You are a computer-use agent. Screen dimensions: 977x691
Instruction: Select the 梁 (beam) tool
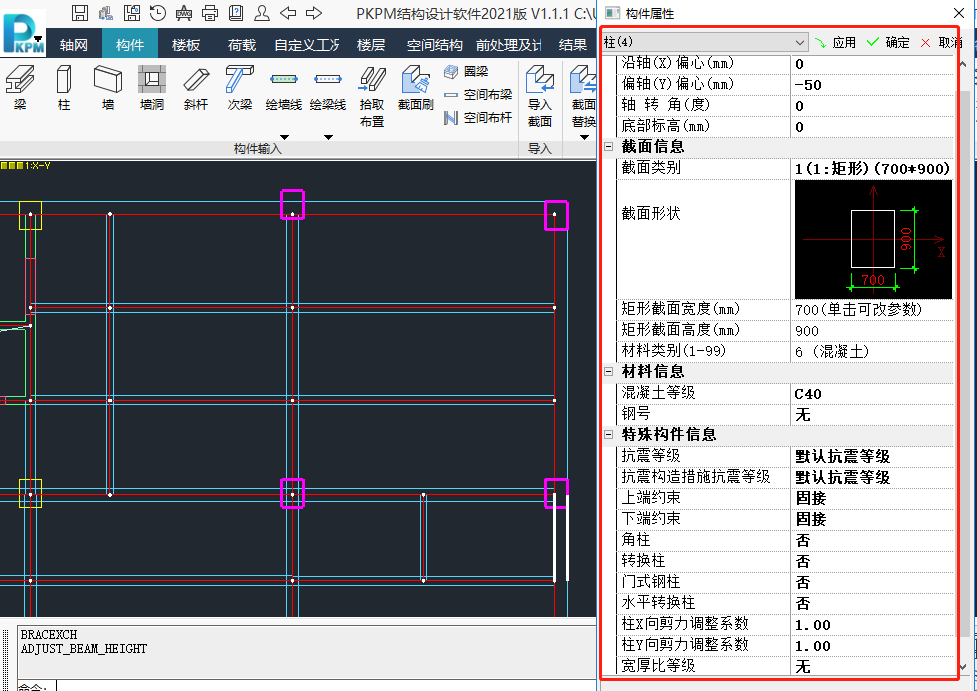click(20, 88)
